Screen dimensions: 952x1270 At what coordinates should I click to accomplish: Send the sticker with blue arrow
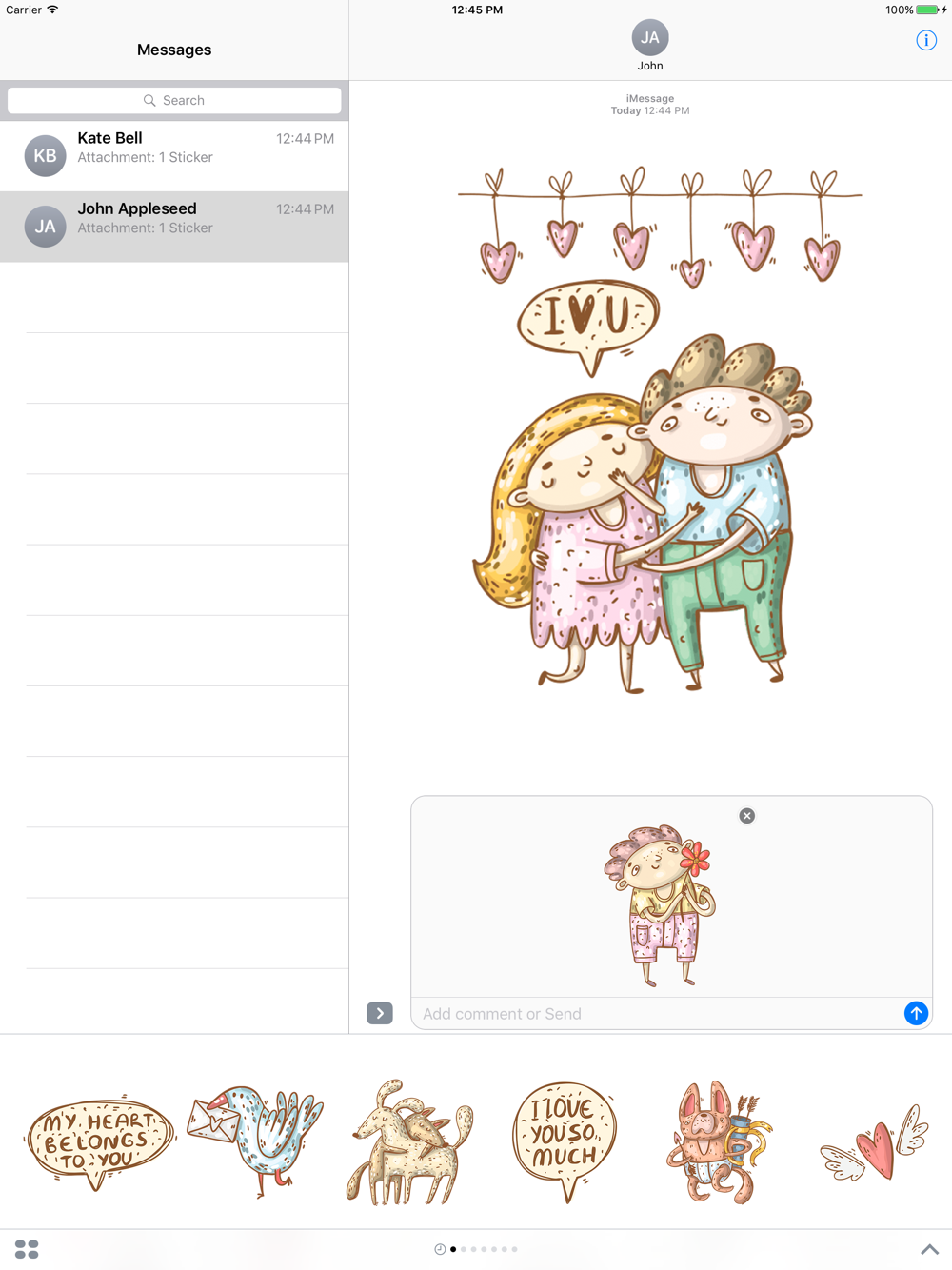click(916, 1013)
